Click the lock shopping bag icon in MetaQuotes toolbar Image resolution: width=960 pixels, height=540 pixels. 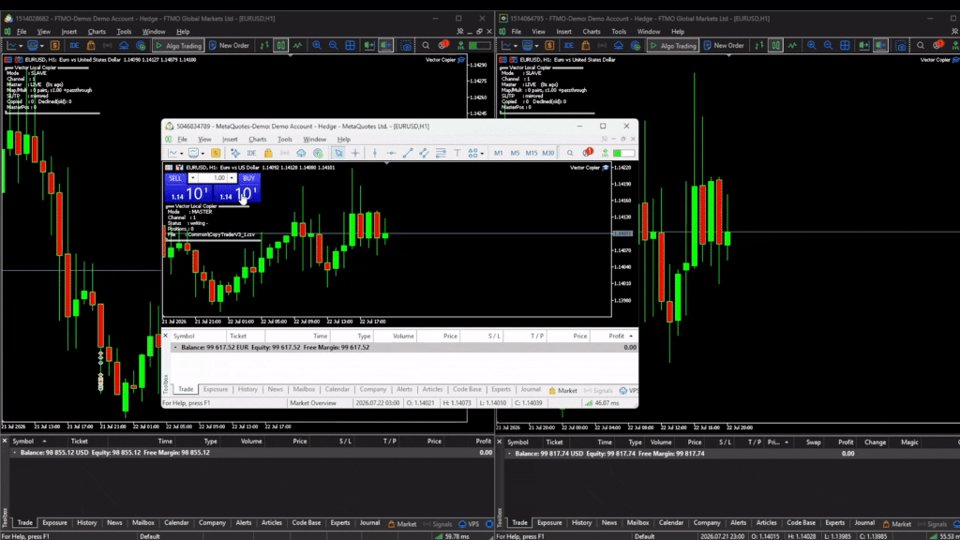pyautogui.click(x=268, y=153)
